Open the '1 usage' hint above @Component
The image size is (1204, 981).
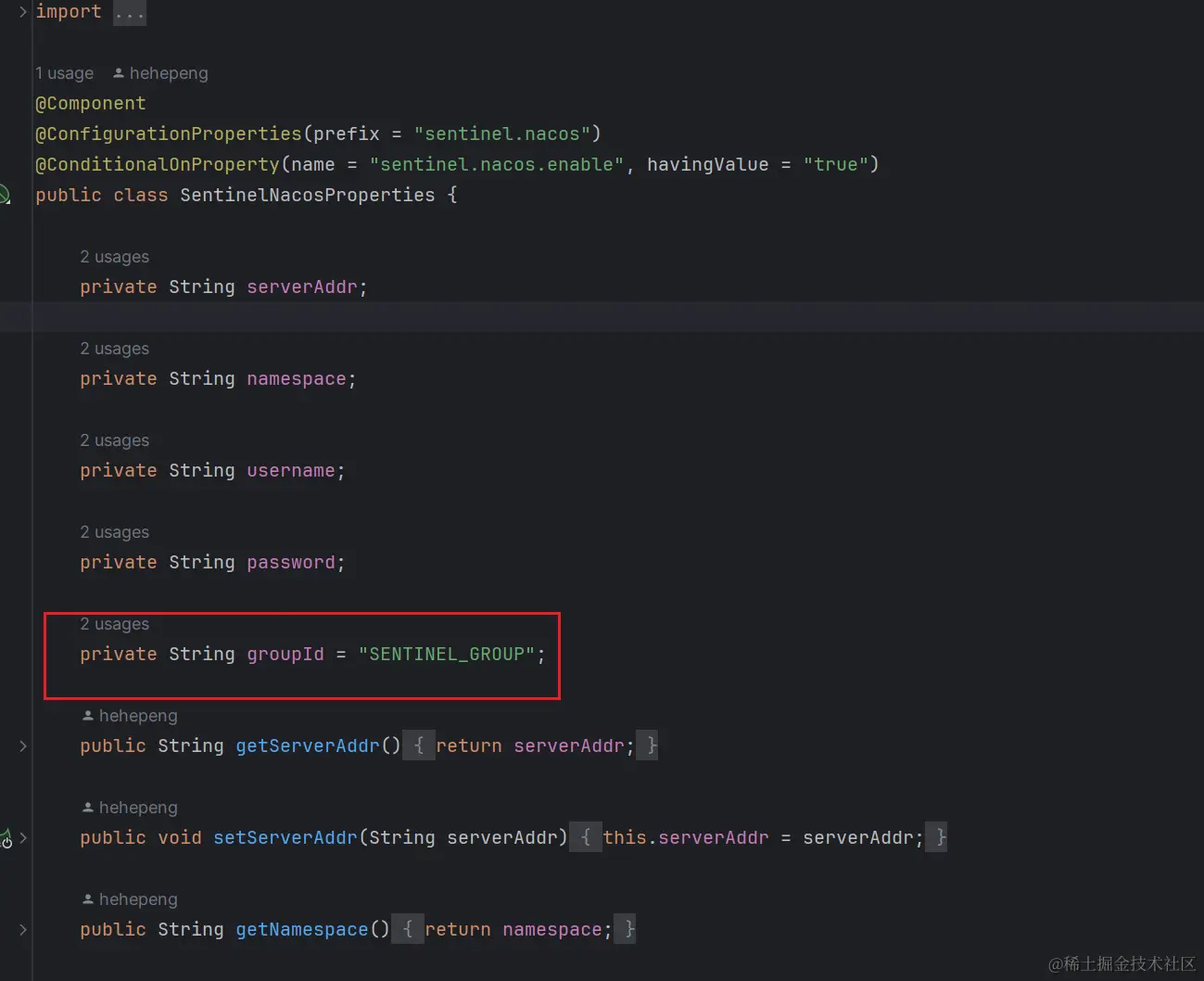pos(64,73)
